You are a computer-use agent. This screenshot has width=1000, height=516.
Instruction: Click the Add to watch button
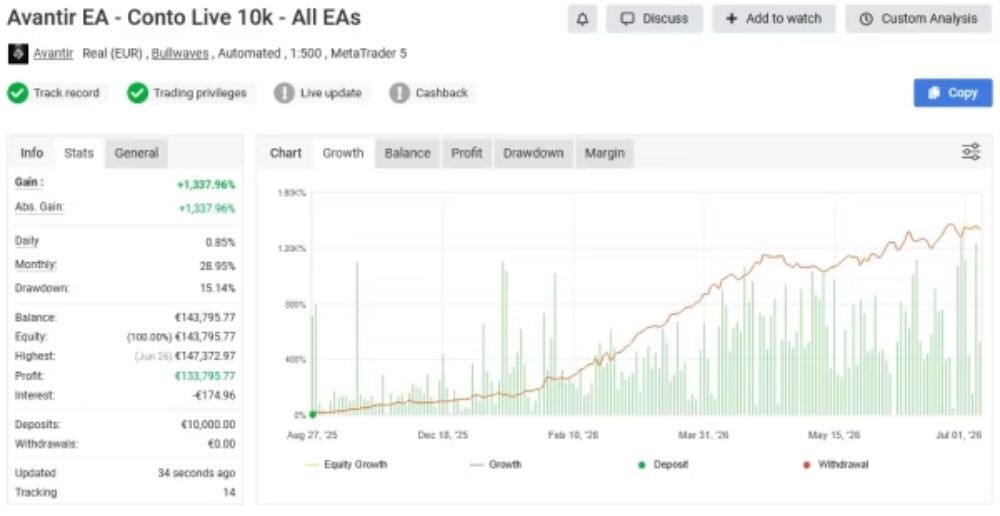pyautogui.click(x=774, y=19)
